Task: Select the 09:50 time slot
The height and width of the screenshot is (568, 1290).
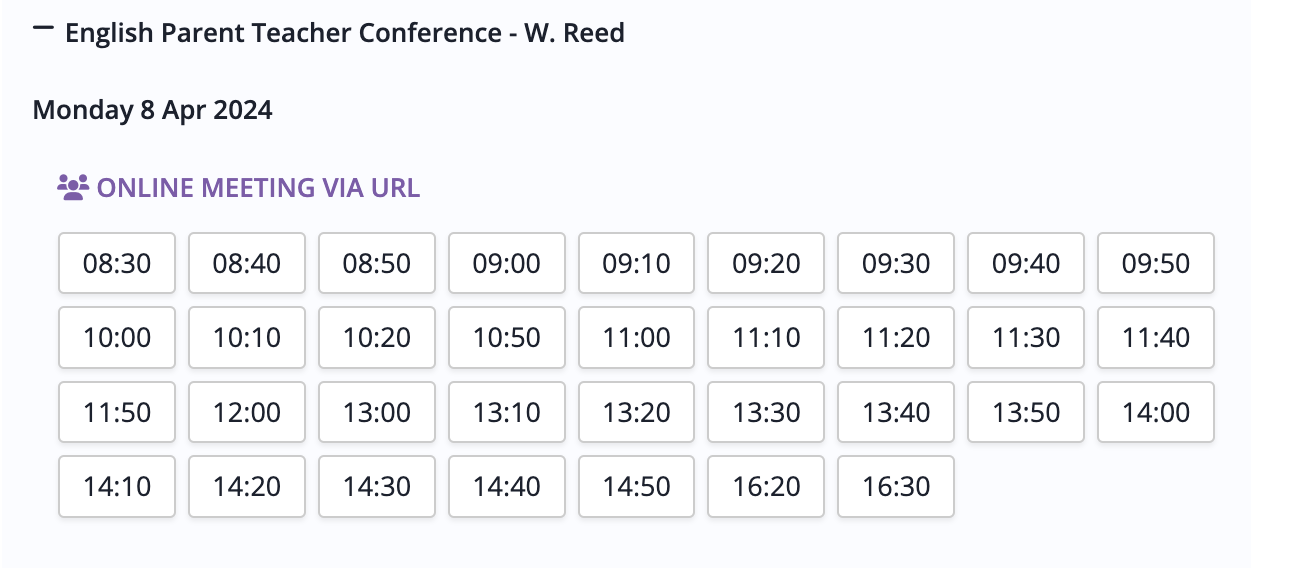Action: coord(1156,263)
